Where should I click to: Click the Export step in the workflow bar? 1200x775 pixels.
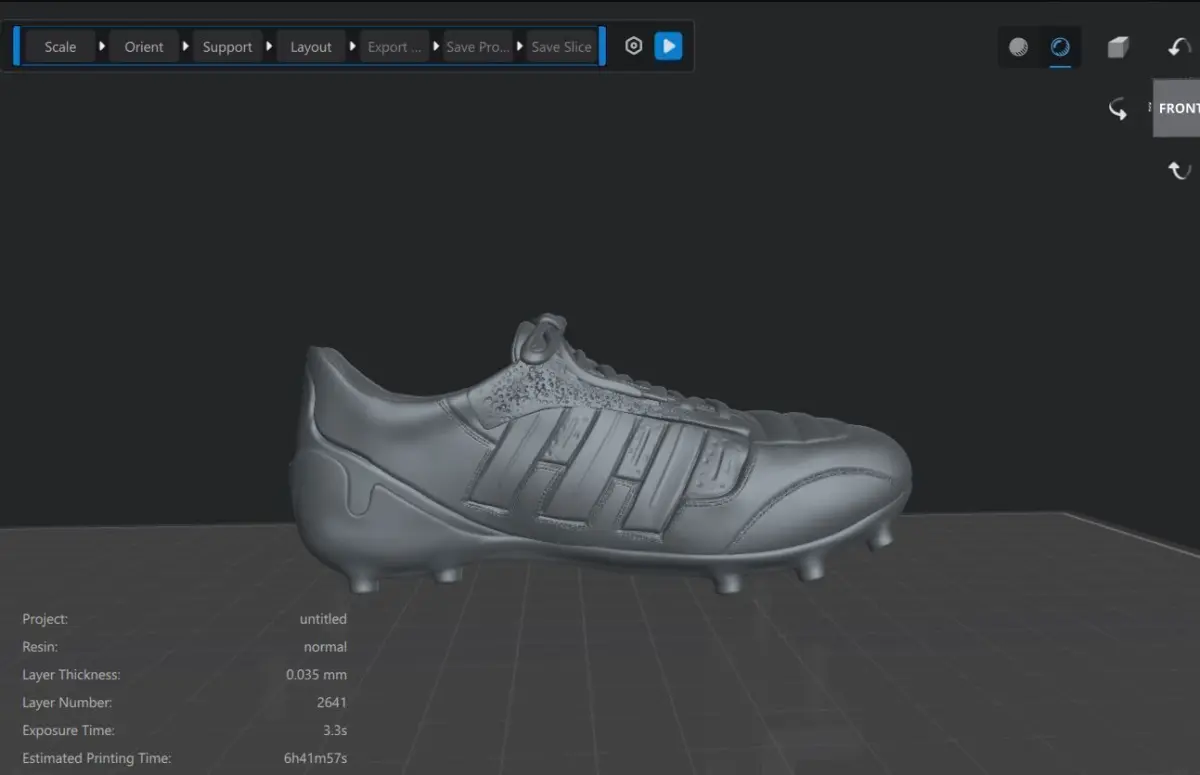click(x=394, y=47)
